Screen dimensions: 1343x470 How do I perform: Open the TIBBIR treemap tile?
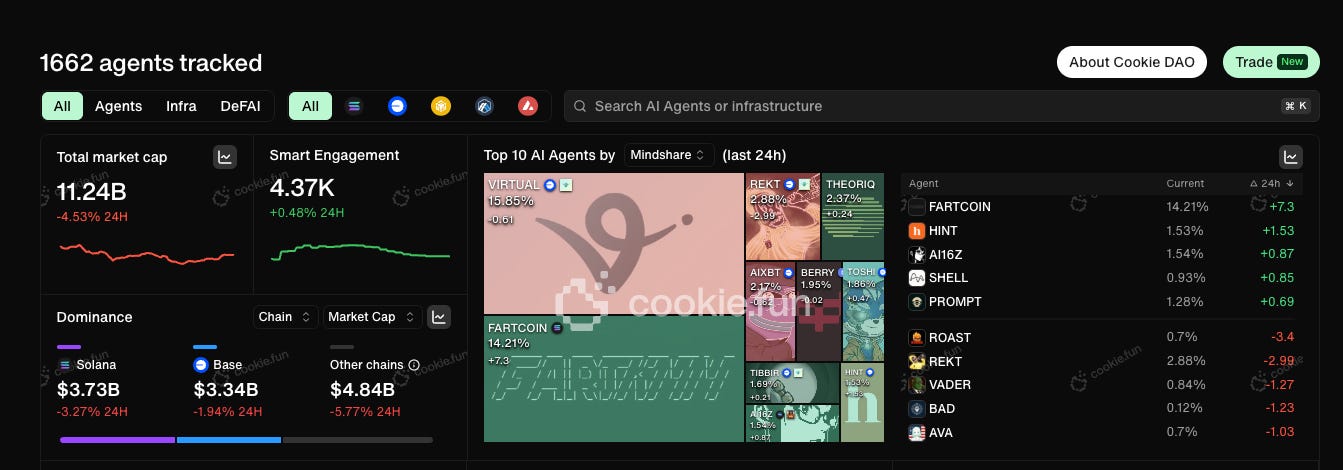point(792,382)
